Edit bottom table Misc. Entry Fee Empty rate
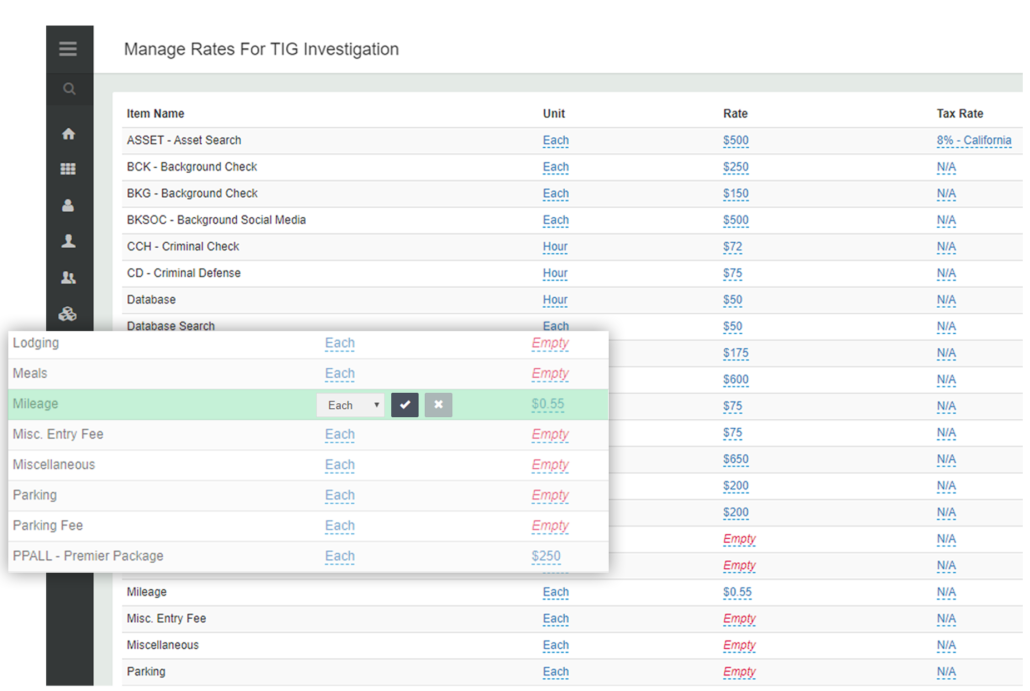Viewport: 1030px width, 691px height. click(x=739, y=619)
